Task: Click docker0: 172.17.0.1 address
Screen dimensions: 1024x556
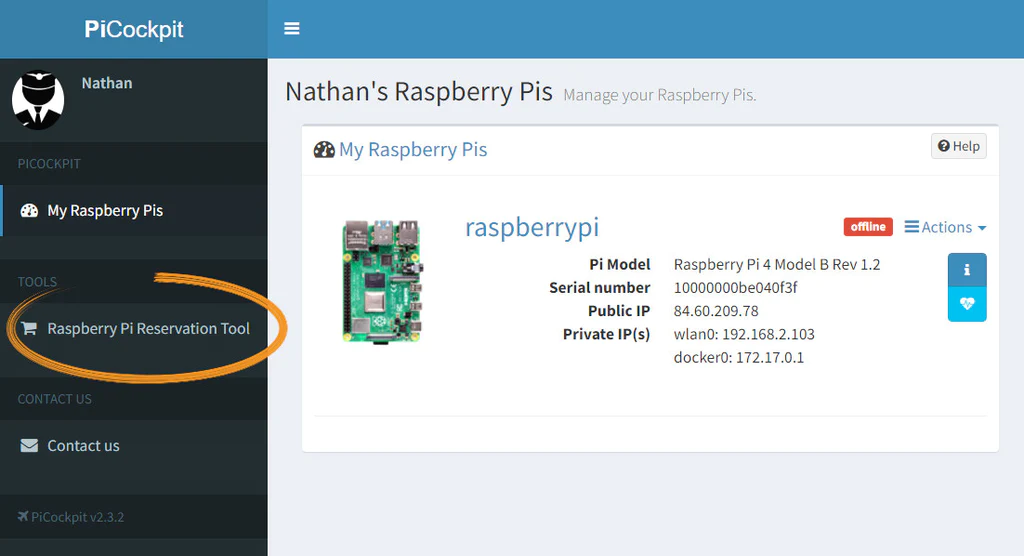Action: [x=739, y=357]
